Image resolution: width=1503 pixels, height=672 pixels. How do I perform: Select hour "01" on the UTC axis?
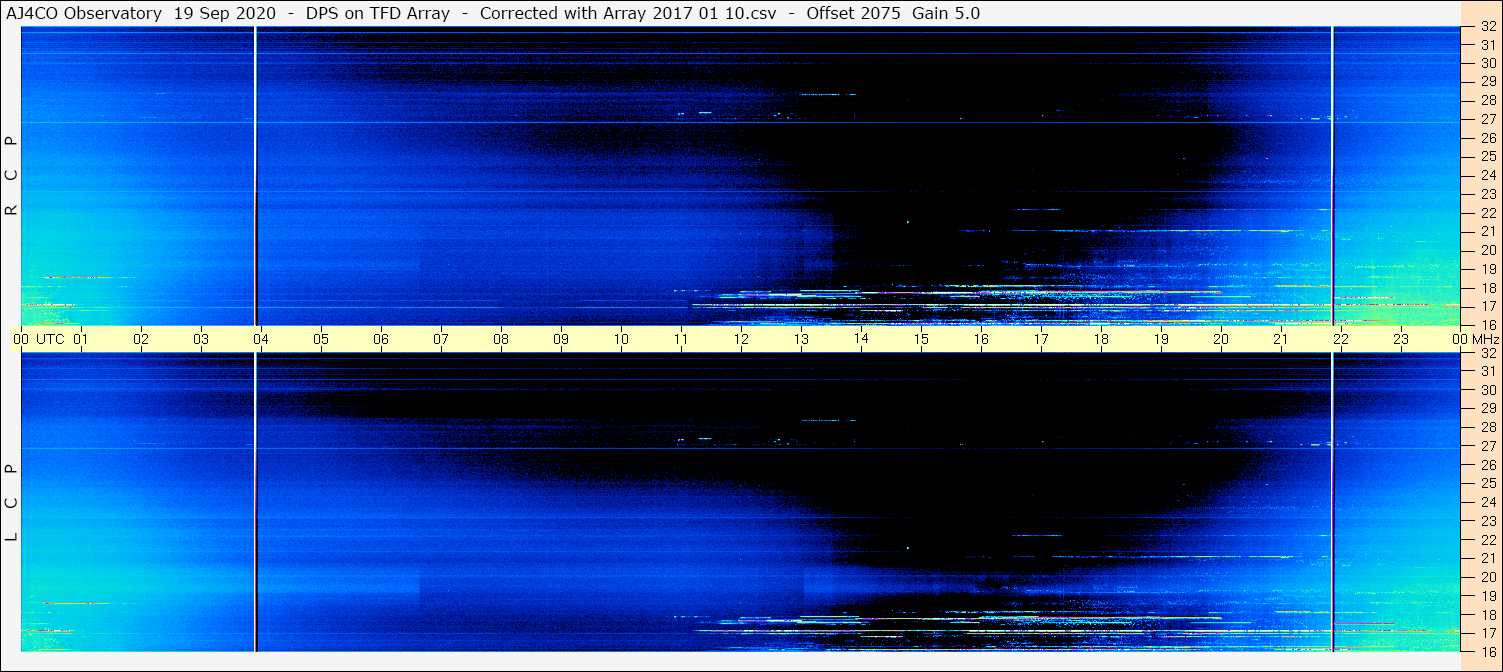81,339
